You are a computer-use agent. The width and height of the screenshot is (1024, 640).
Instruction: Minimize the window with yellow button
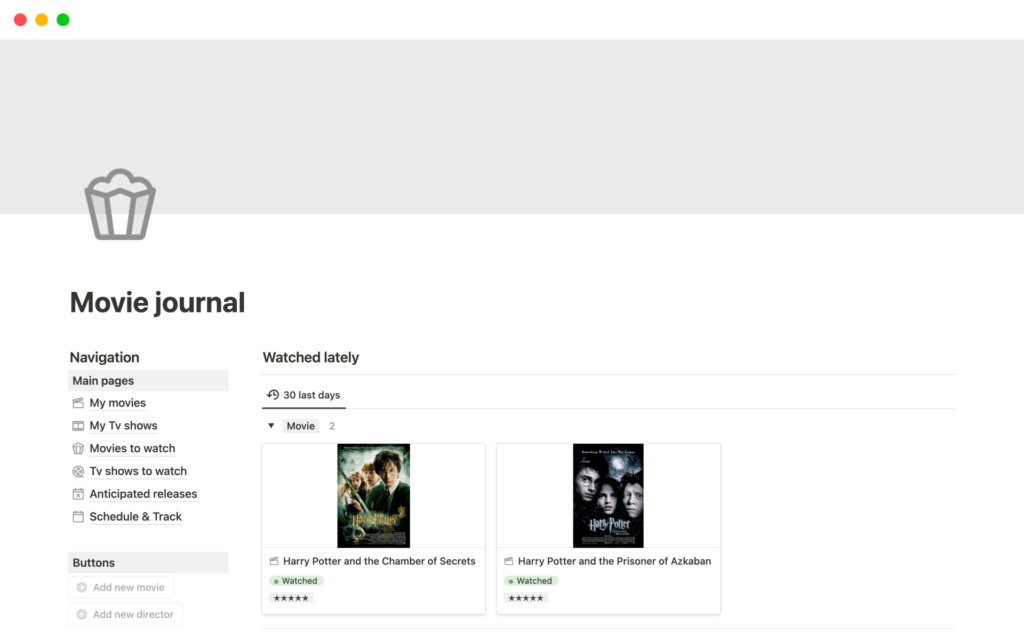tap(42, 20)
